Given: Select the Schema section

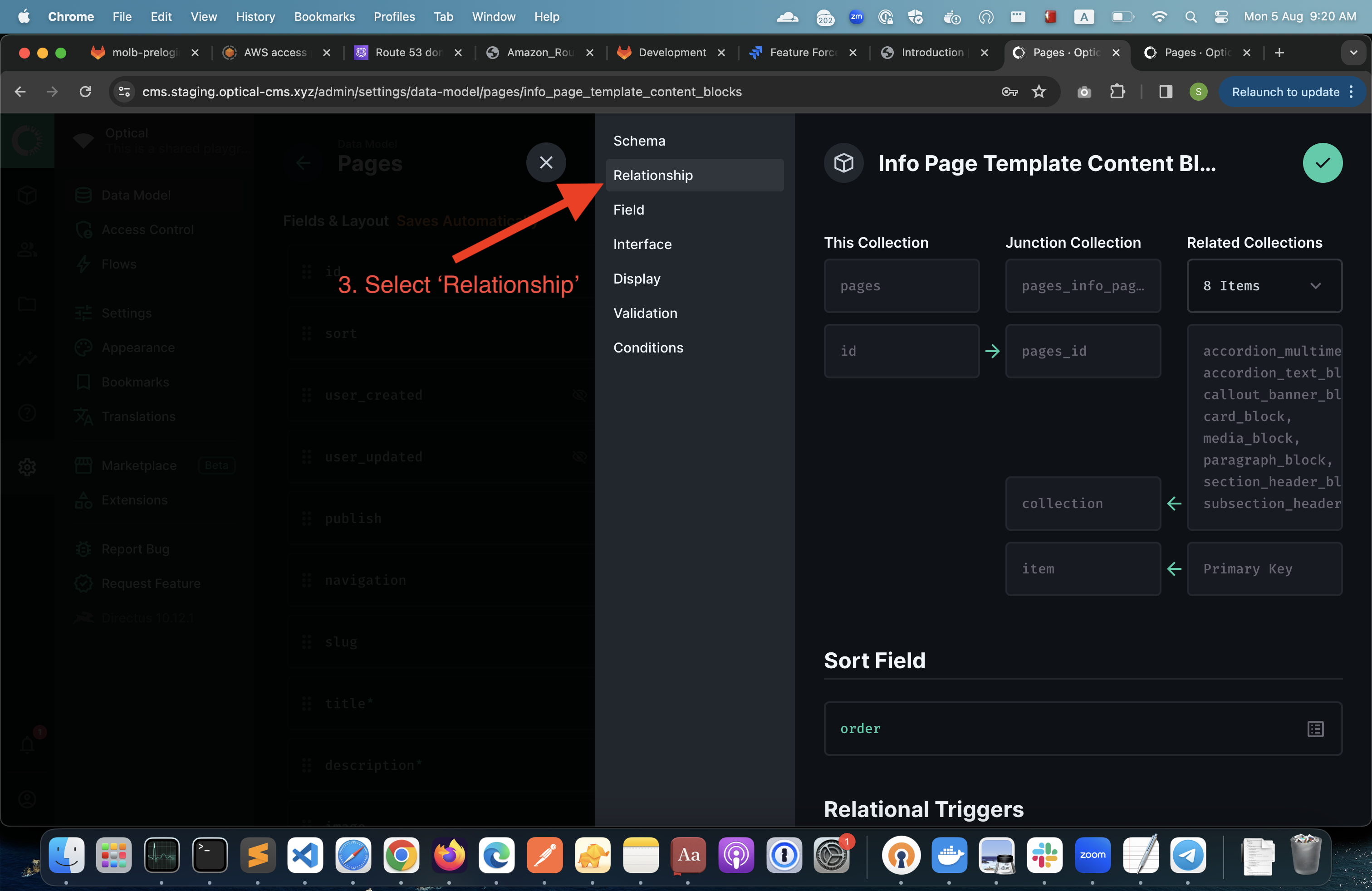Looking at the screenshot, I should coord(639,141).
